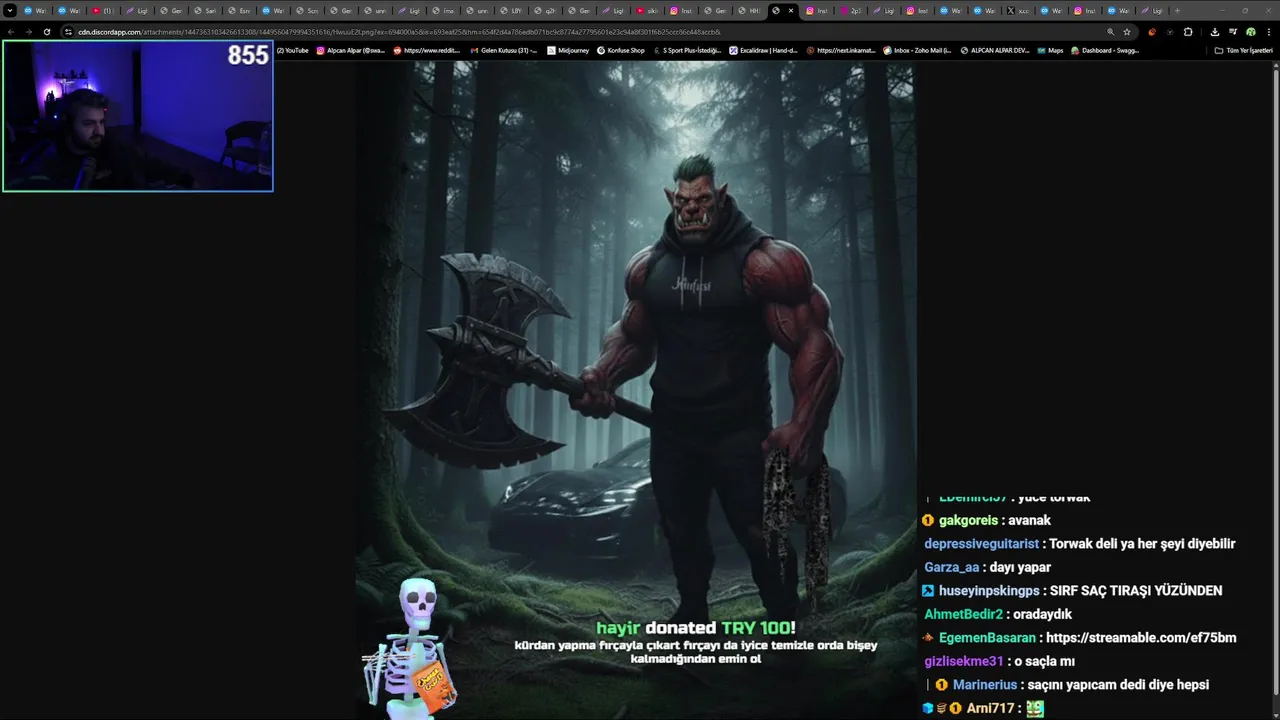1280x720 pixels.
Task: Click username AhmetBedir2 in chat
Action: point(963,614)
